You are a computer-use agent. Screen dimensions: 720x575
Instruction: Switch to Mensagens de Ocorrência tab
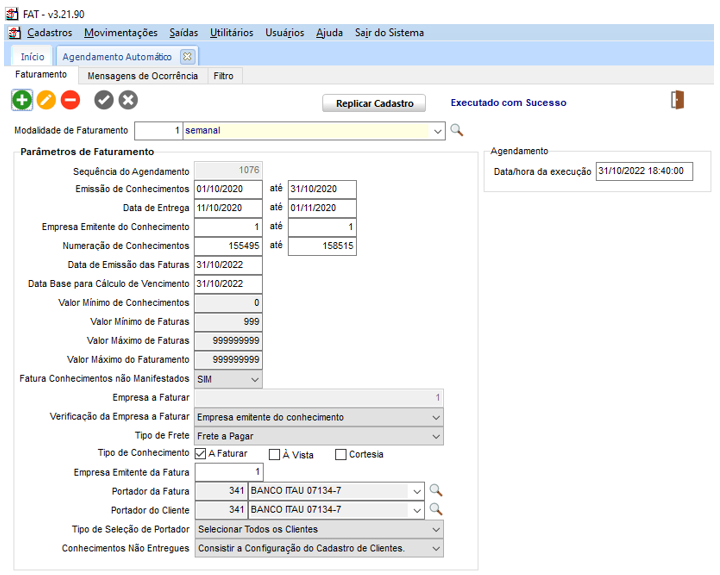(x=143, y=75)
